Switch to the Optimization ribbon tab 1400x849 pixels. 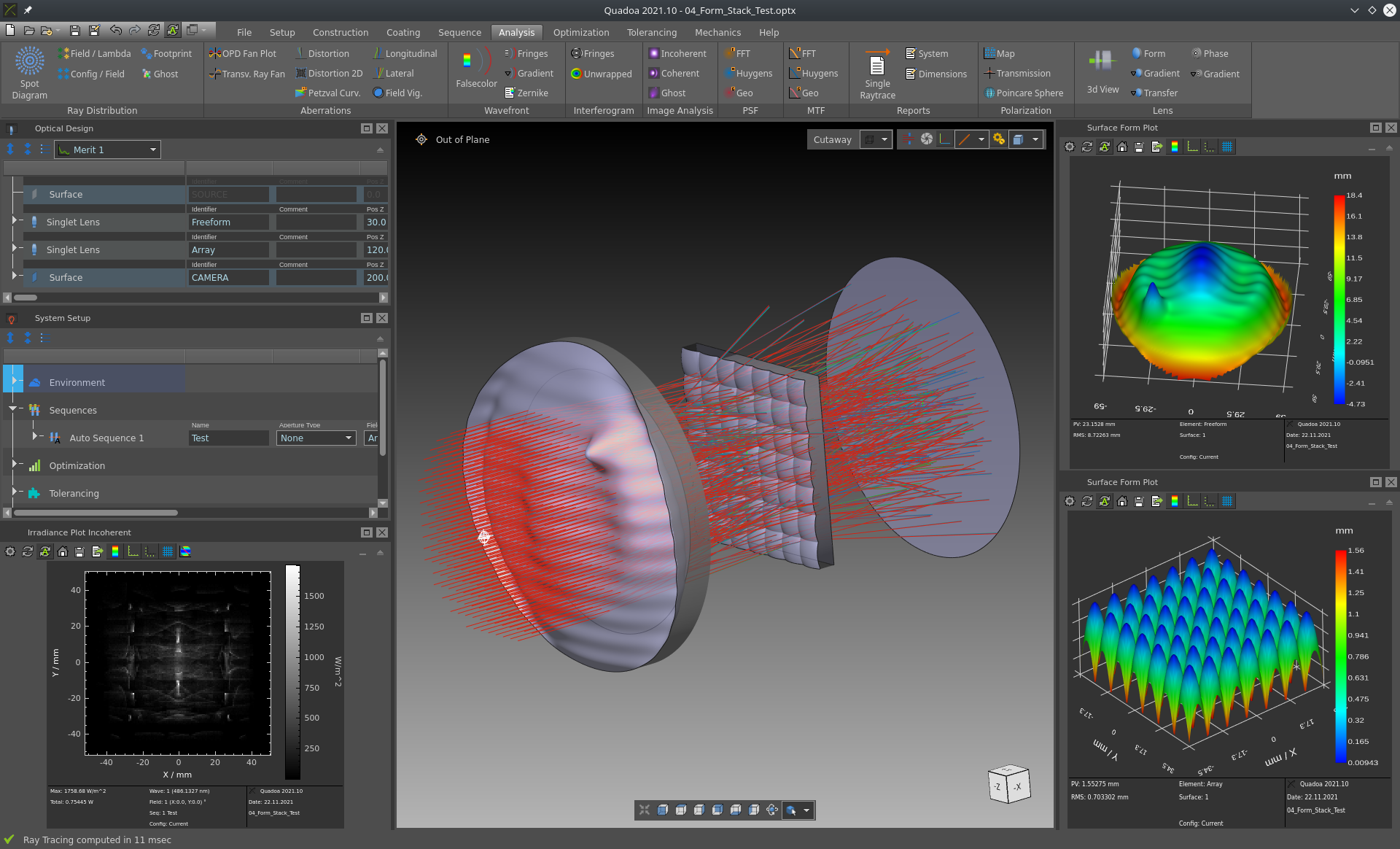click(581, 32)
